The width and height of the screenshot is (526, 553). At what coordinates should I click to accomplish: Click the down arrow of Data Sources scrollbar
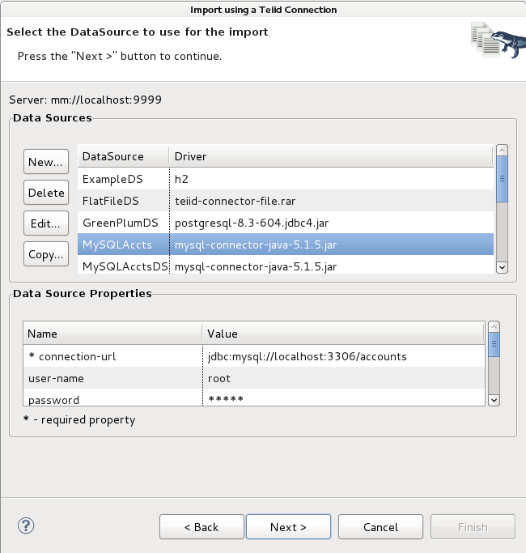502,267
